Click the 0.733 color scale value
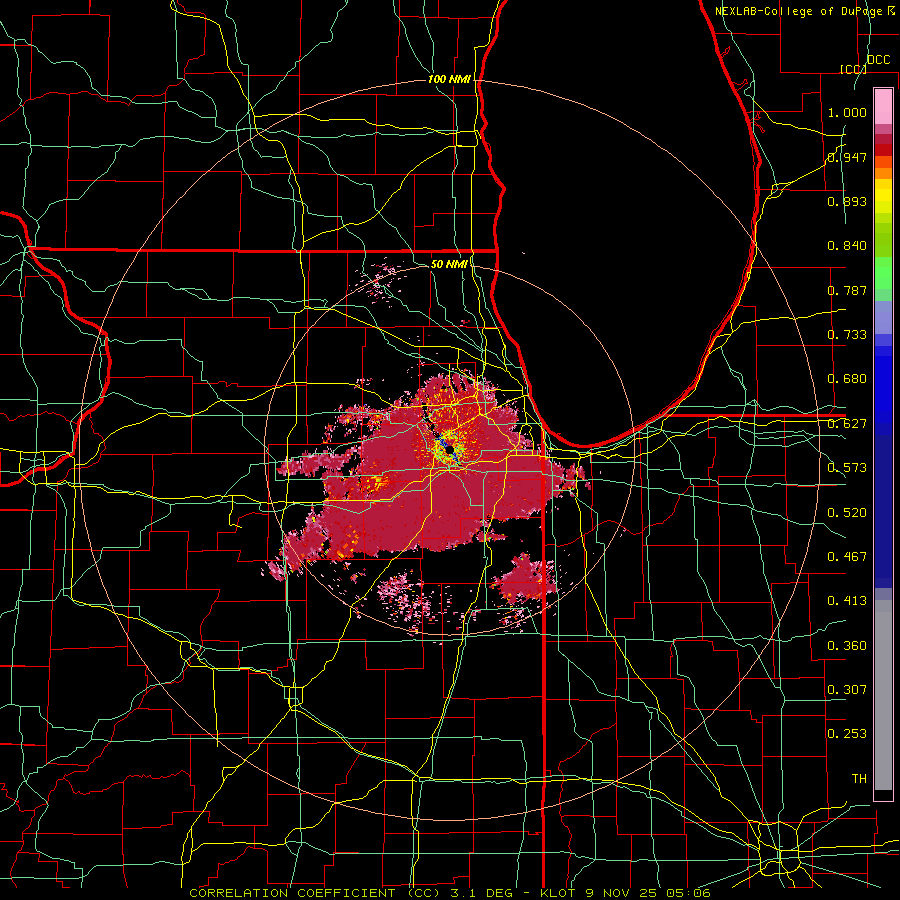This screenshot has width=900, height=900. coord(847,335)
